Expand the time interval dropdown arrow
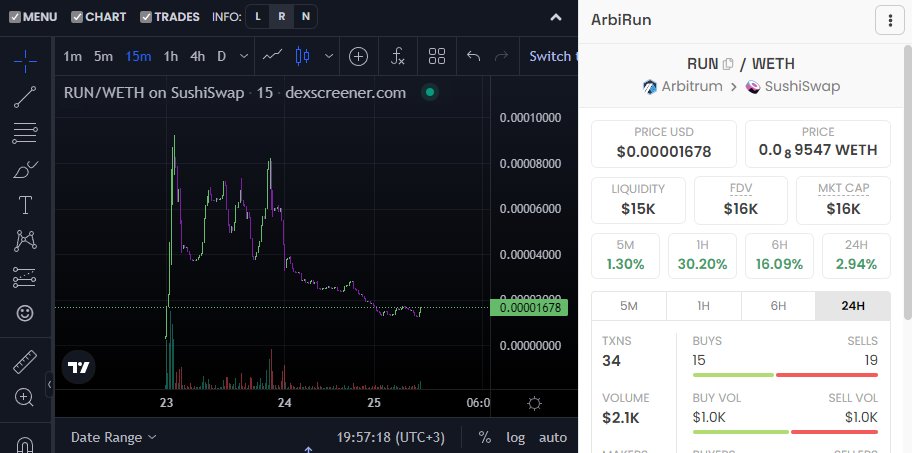The height and width of the screenshot is (453, 912). click(x=244, y=56)
